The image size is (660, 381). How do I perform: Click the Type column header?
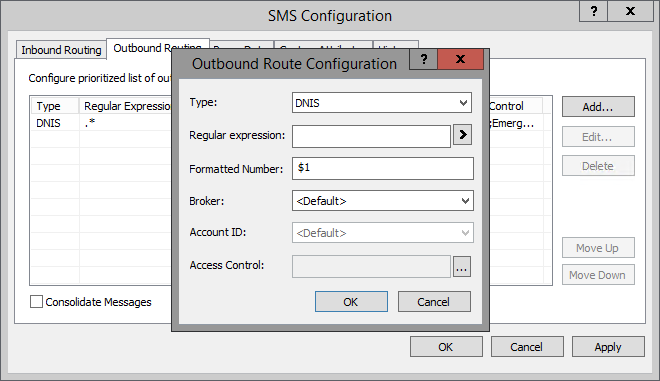(55, 106)
